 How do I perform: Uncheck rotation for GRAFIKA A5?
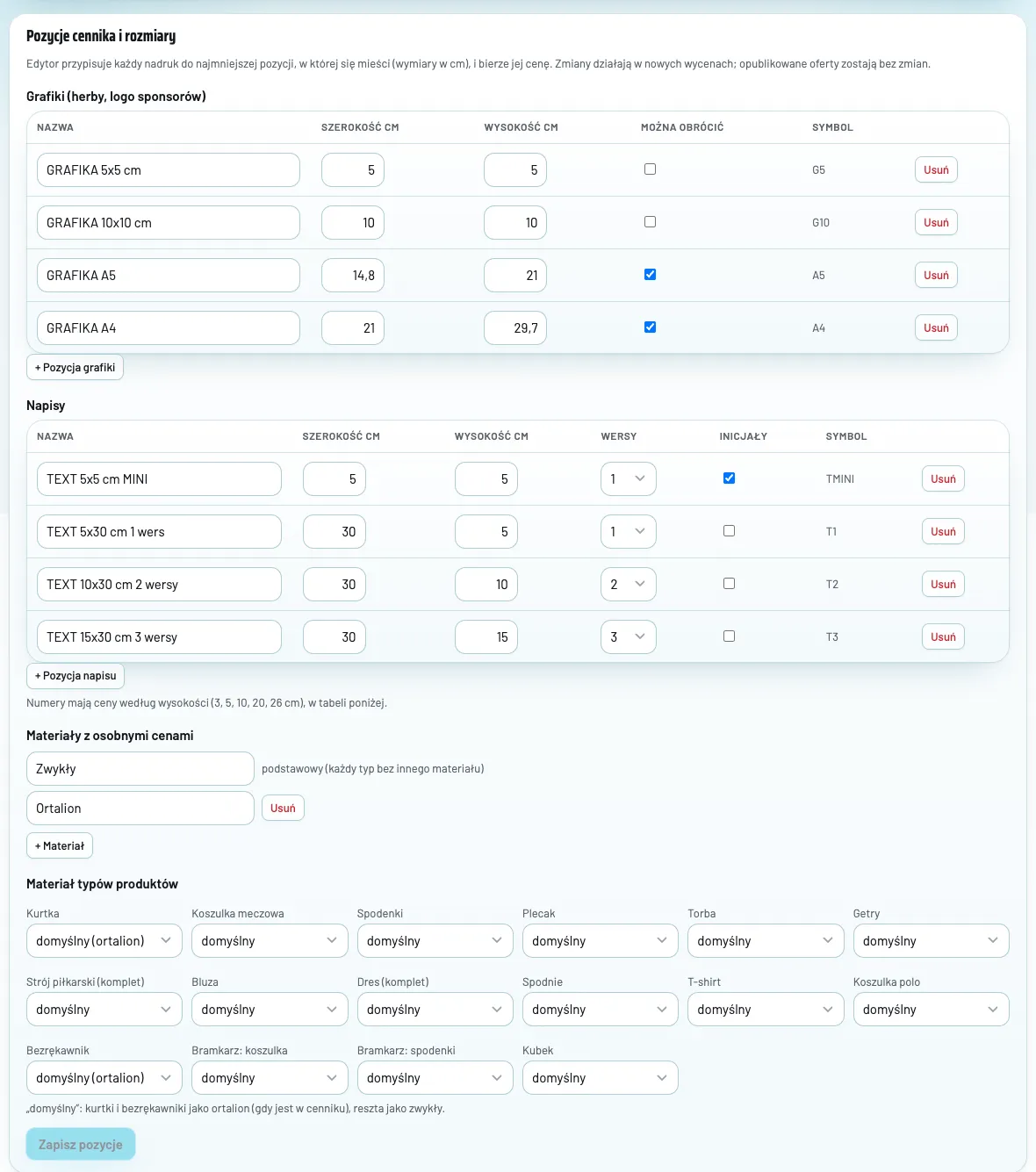tap(650, 275)
